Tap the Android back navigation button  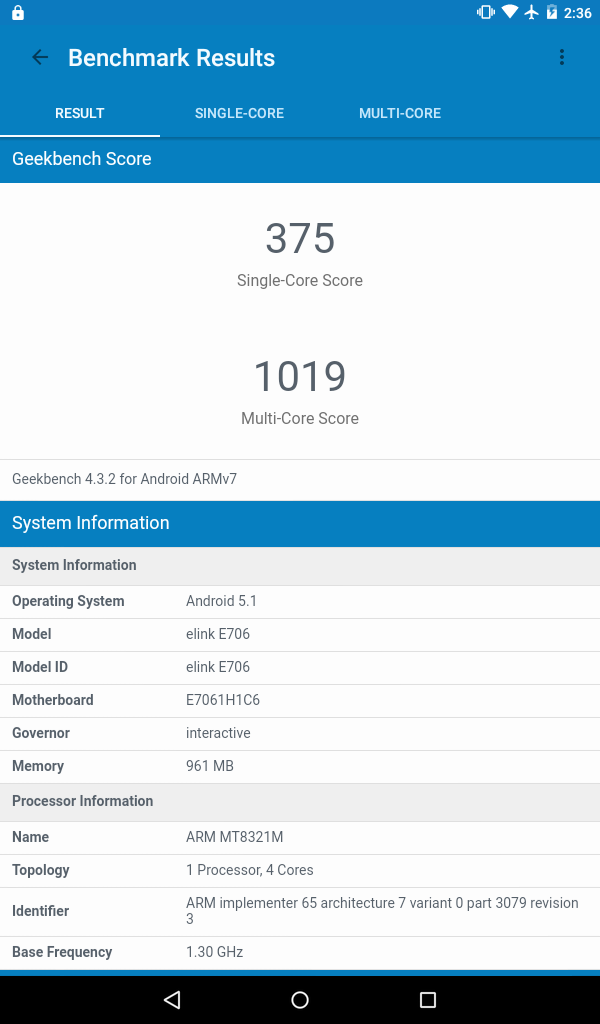172,1000
